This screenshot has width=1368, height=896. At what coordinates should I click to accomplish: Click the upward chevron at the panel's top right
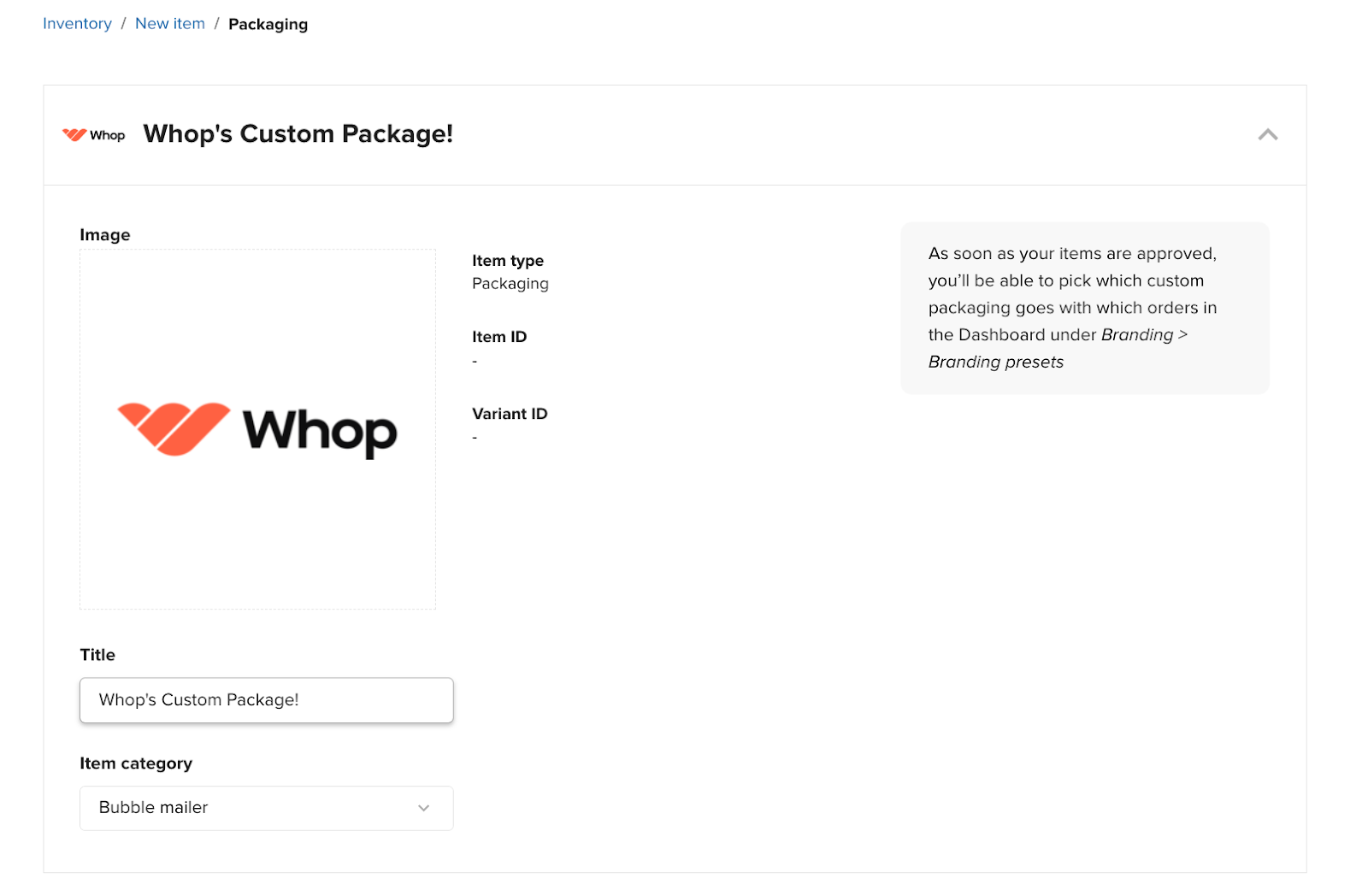pos(1268,134)
